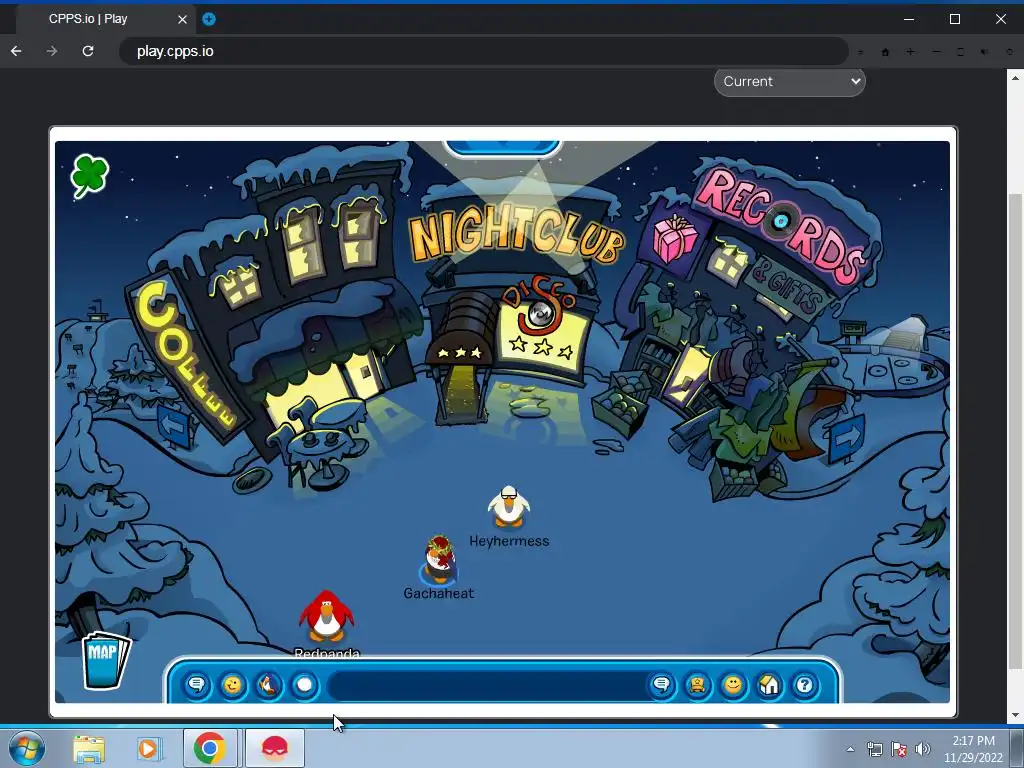This screenshot has height=768, width=1024.
Task: Throw a snowball with the snowball icon
Action: click(x=304, y=685)
